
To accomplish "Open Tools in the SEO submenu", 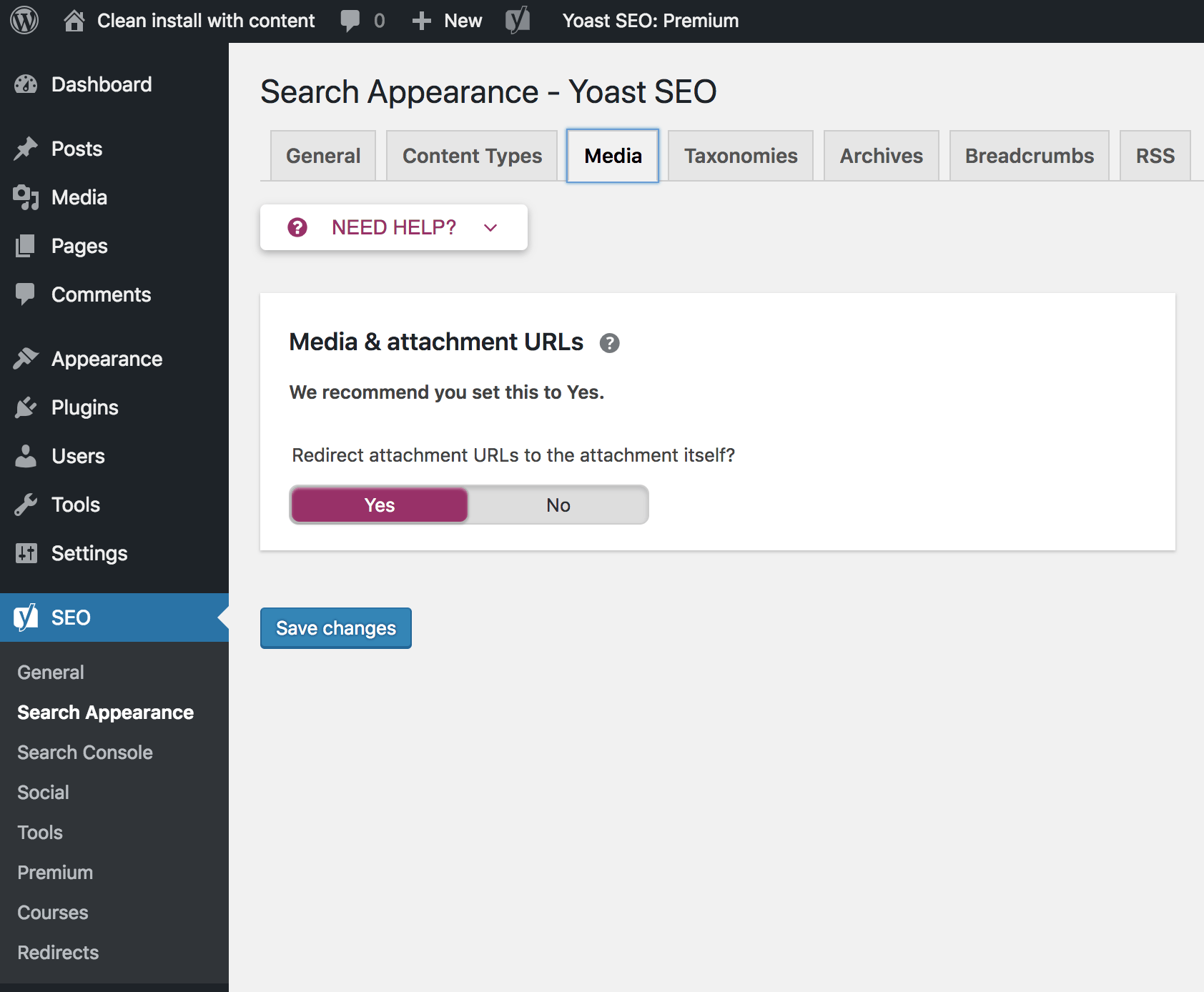I will coord(40,833).
